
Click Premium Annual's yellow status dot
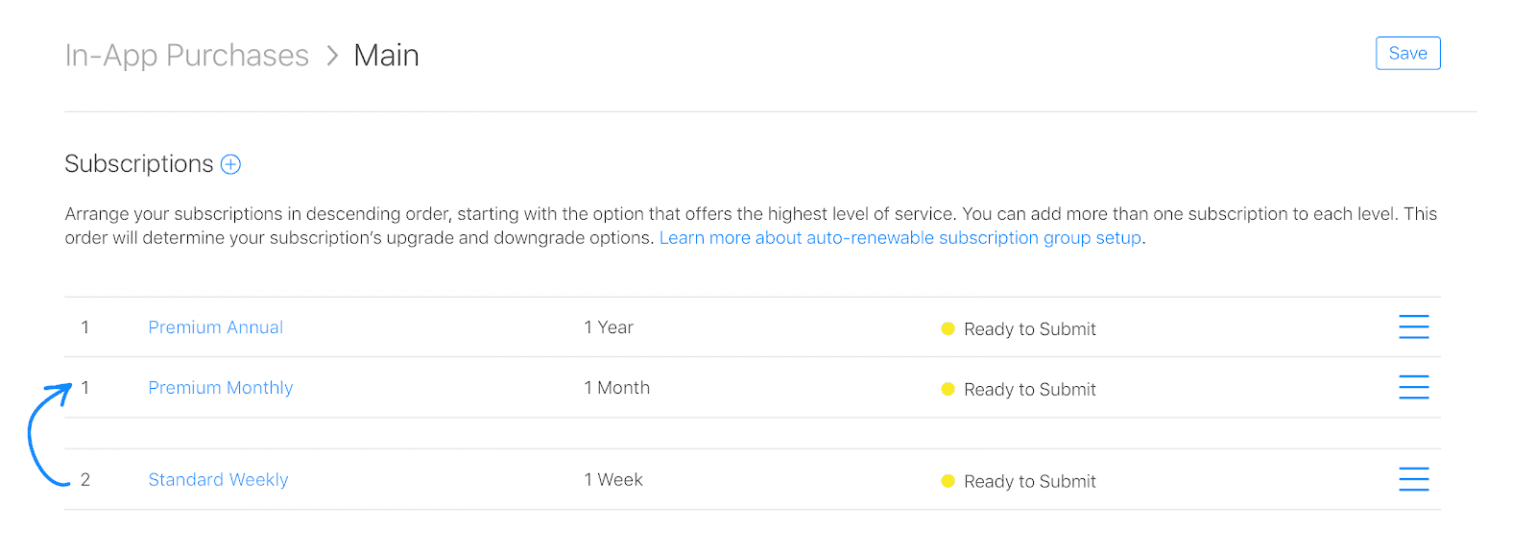(948, 328)
